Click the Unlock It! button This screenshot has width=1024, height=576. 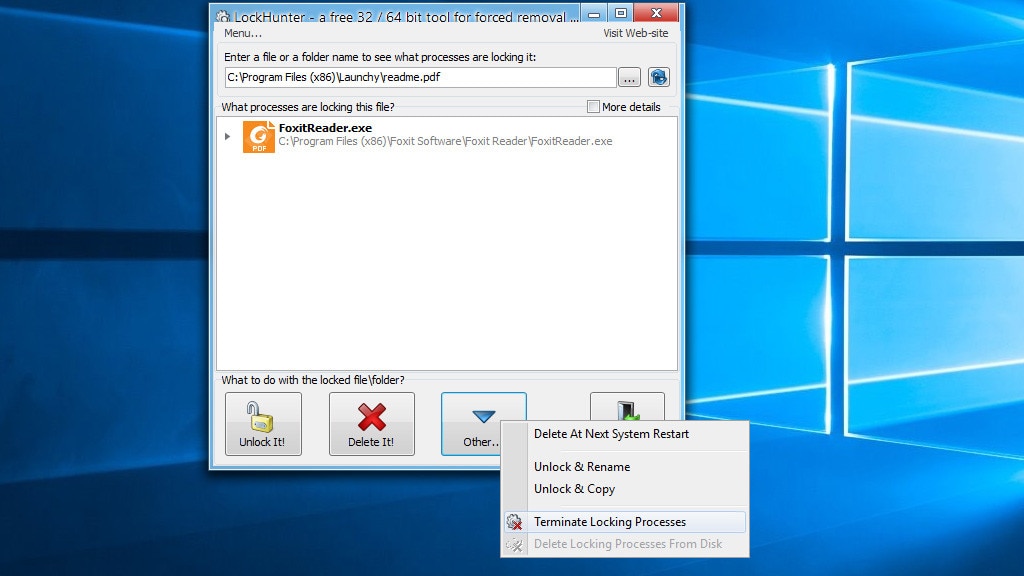pyautogui.click(x=263, y=424)
